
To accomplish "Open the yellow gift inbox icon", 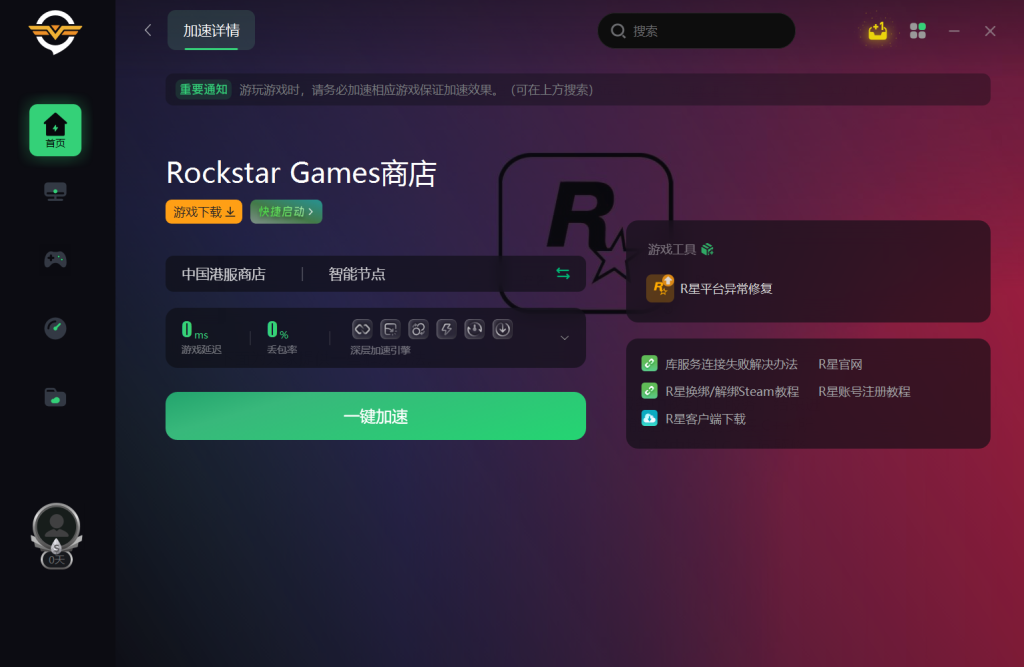I will (x=878, y=31).
